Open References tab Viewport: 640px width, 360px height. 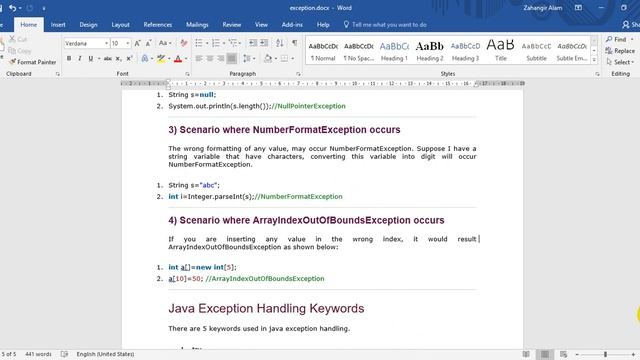tap(158, 25)
